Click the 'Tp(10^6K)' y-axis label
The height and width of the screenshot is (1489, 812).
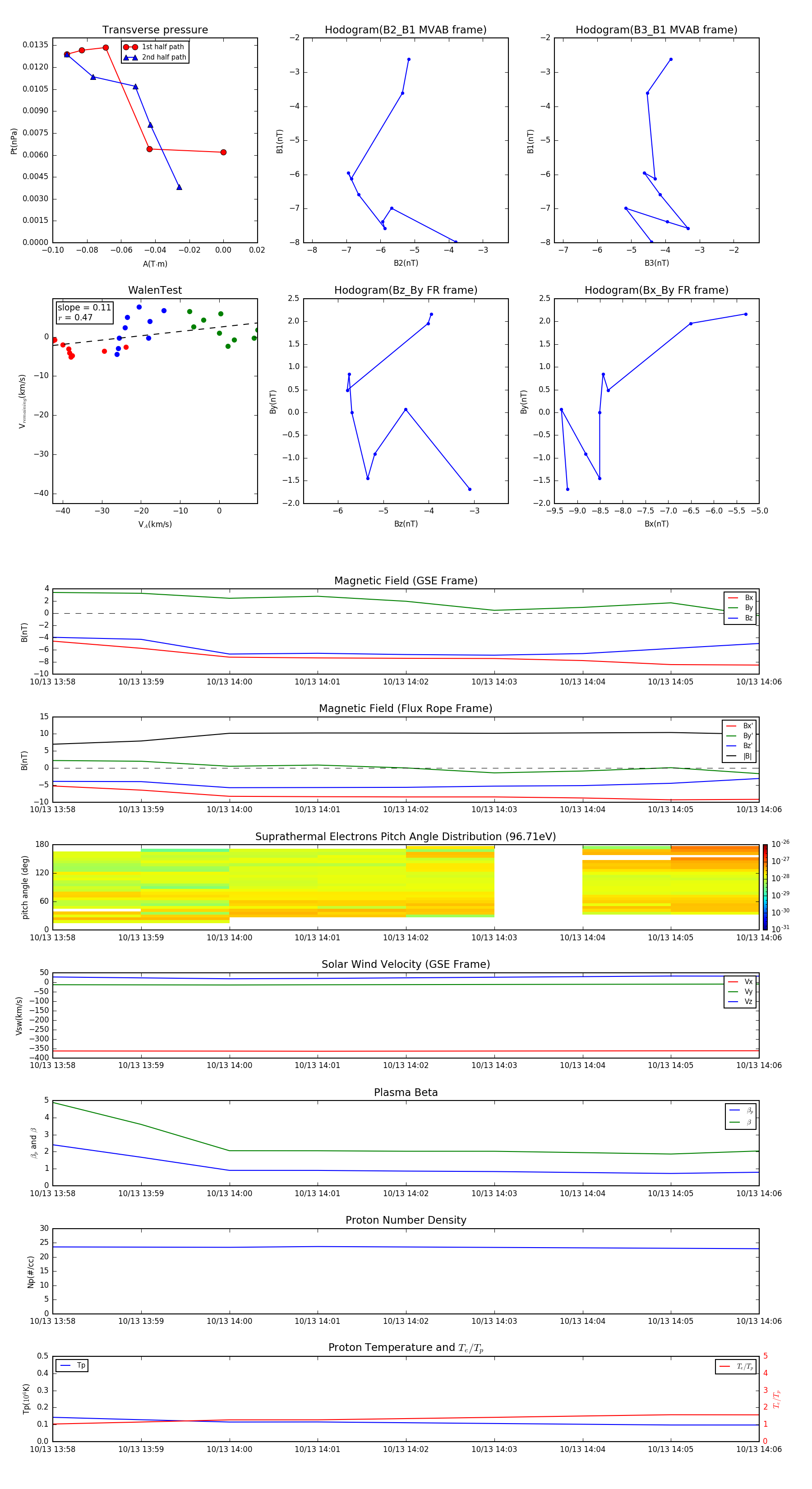[26, 1399]
